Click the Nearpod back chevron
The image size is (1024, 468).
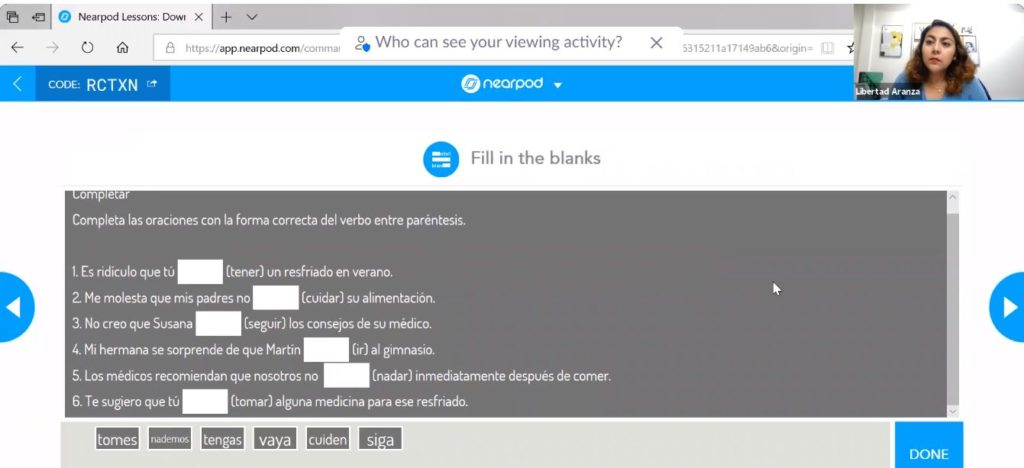coord(17,84)
